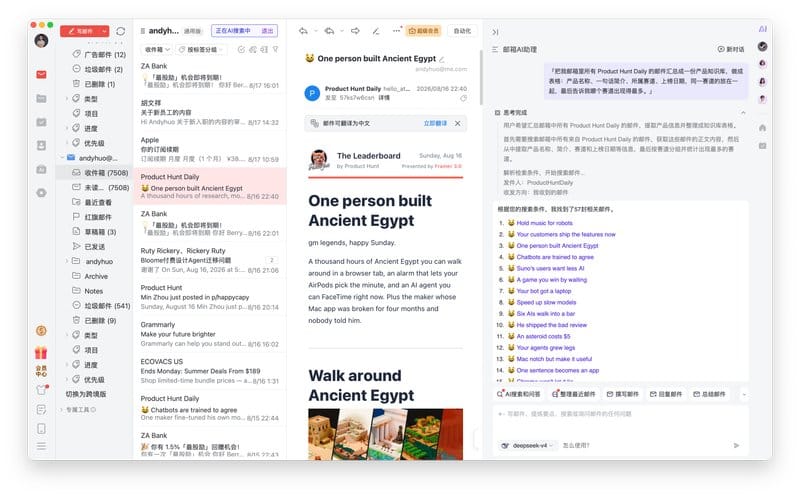800x497 pixels.
Task: Select the 收件箱 (7508) inbox folder
Action: pyautogui.click(x=95, y=173)
